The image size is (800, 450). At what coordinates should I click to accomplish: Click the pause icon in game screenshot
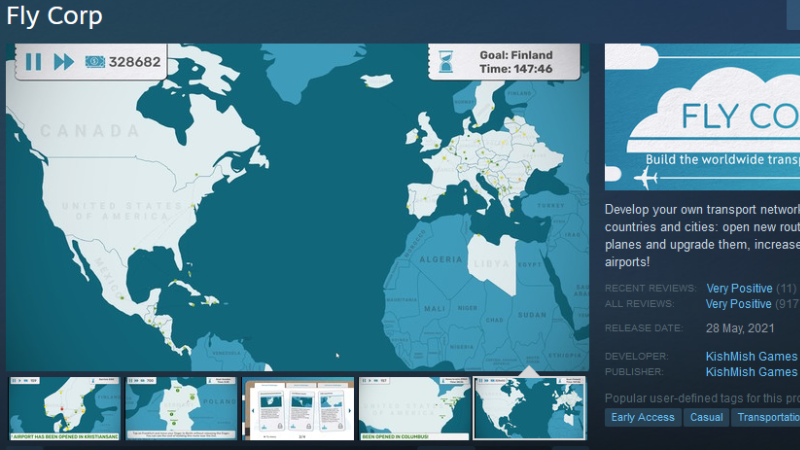point(34,62)
